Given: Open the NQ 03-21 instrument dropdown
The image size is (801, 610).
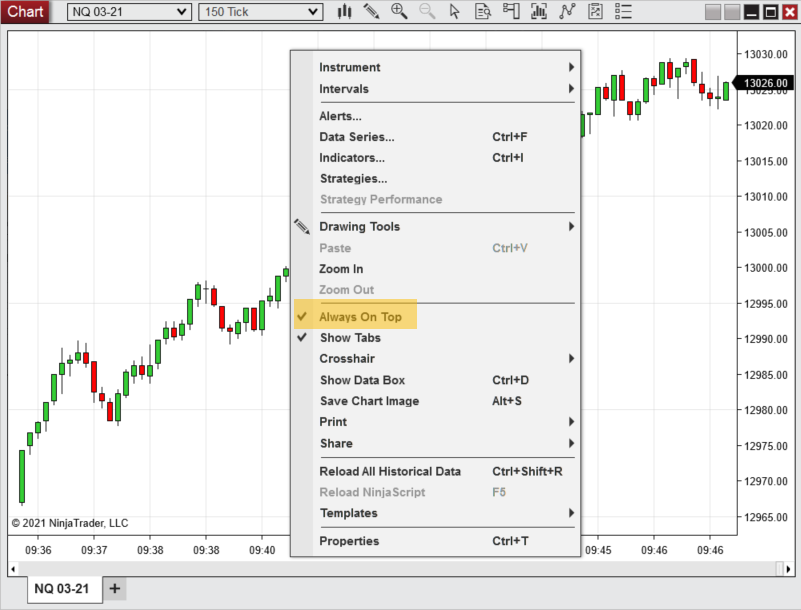Looking at the screenshot, I should (129, 12).
